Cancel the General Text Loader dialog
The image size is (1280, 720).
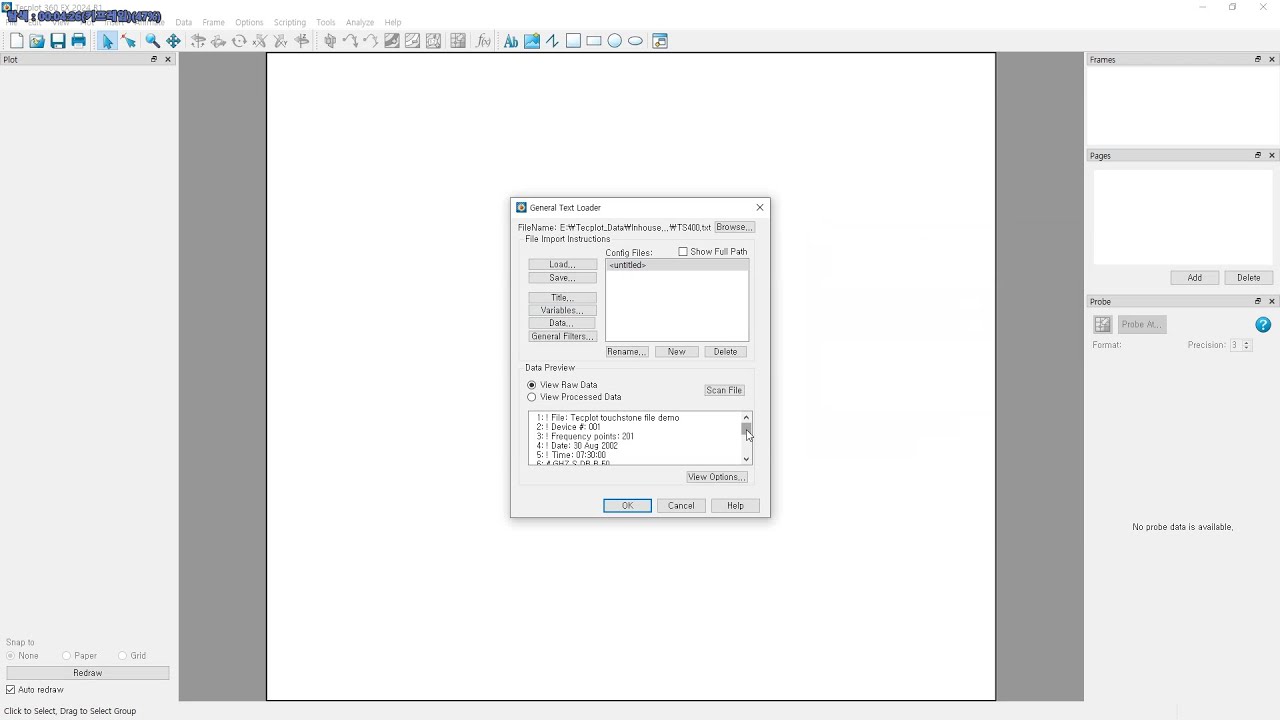pos(681,505)
